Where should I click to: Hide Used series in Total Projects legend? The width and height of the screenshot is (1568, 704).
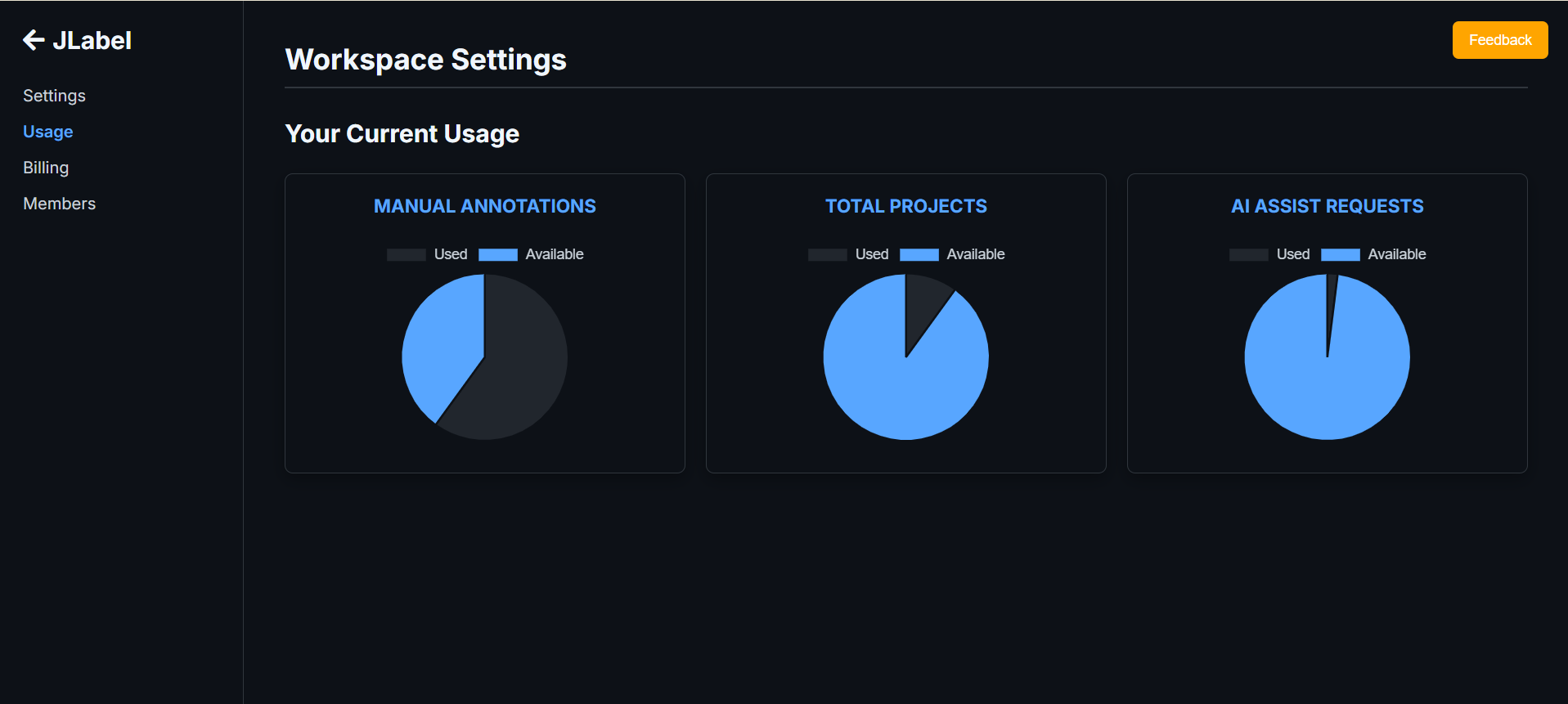pyautogui.click(x=848, y=254)
